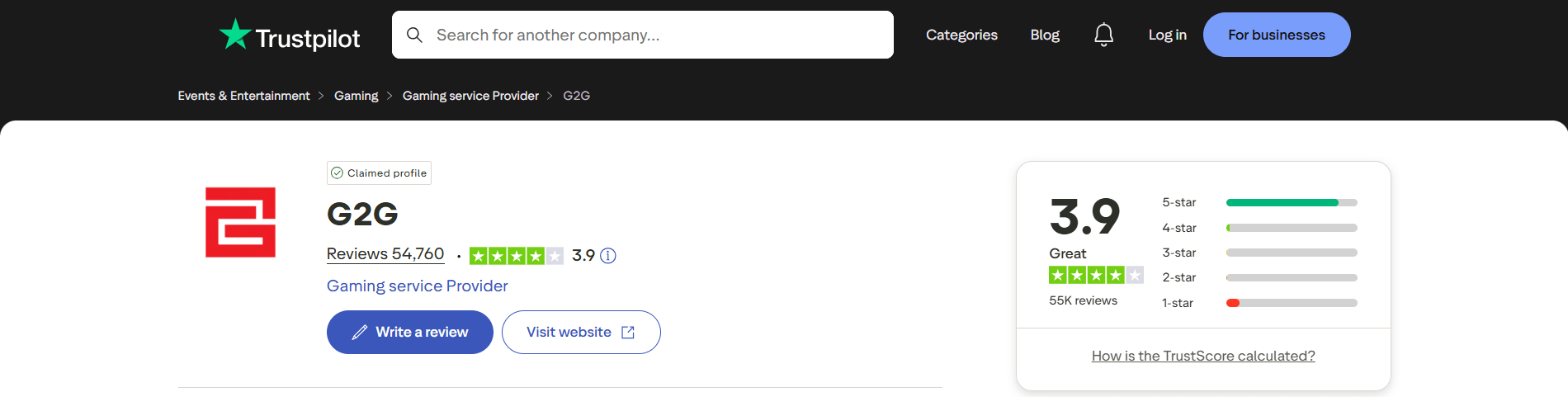Screen dimensions: 1568x397
Task: Go to the Blog page
Action: pos(1045,35)
